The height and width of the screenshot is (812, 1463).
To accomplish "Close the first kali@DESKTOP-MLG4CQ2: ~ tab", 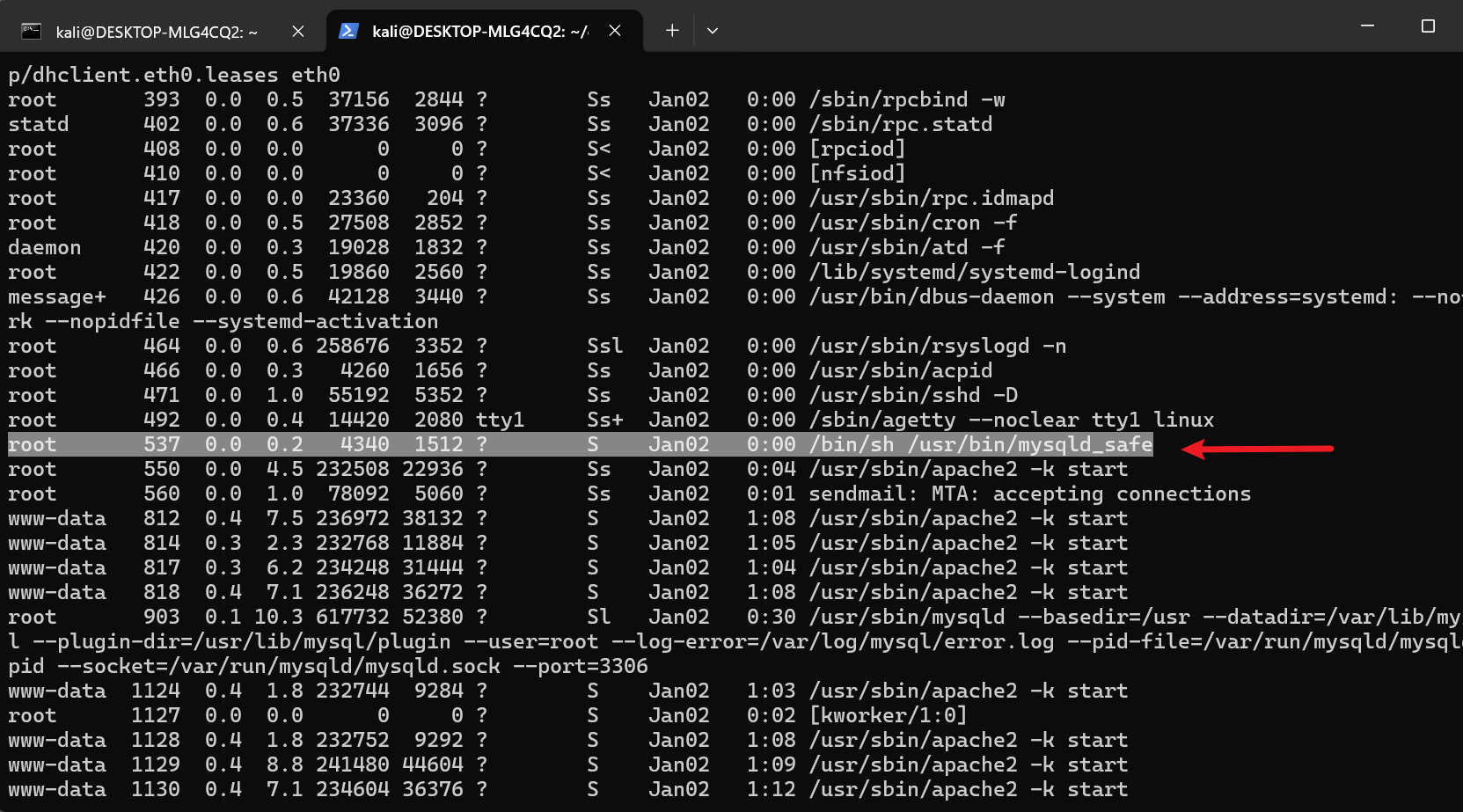I will pyautogui.click(x=298, y=32).
